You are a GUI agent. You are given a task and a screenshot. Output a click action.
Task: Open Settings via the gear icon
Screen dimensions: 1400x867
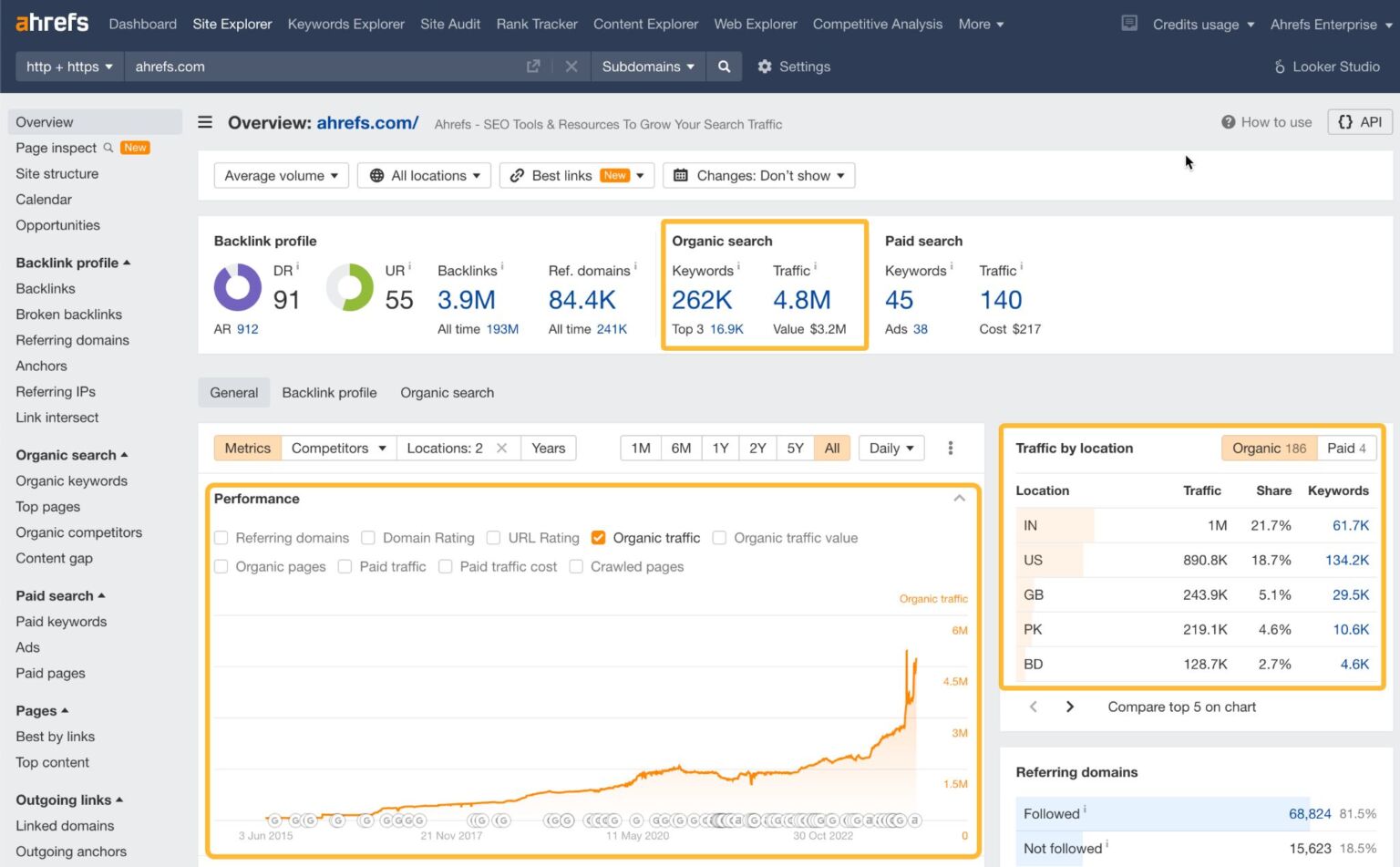click(765, 66)
